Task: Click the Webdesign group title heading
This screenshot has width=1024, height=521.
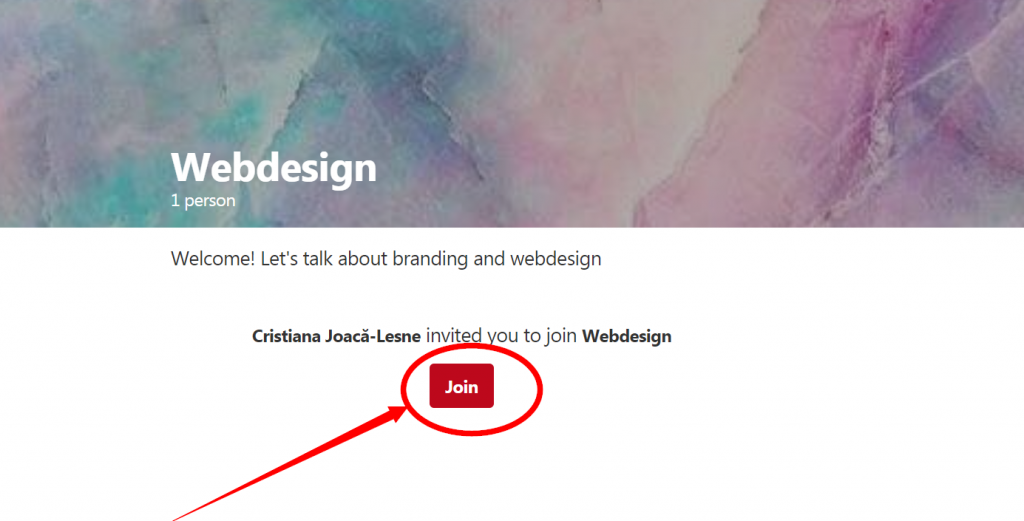Action: pos(273,167)
